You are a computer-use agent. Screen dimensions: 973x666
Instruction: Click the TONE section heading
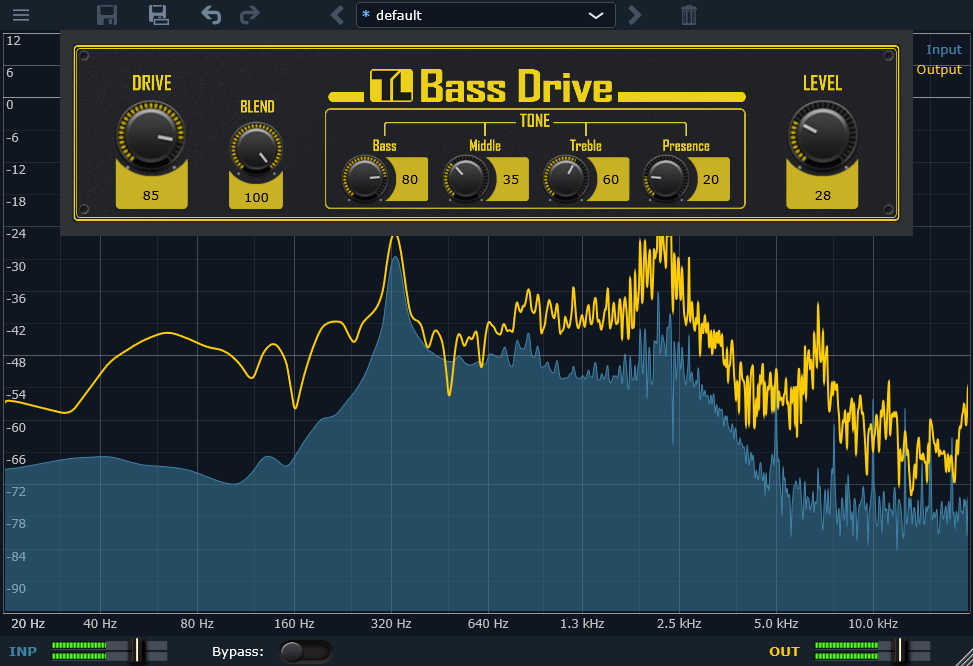pos(535,120)
